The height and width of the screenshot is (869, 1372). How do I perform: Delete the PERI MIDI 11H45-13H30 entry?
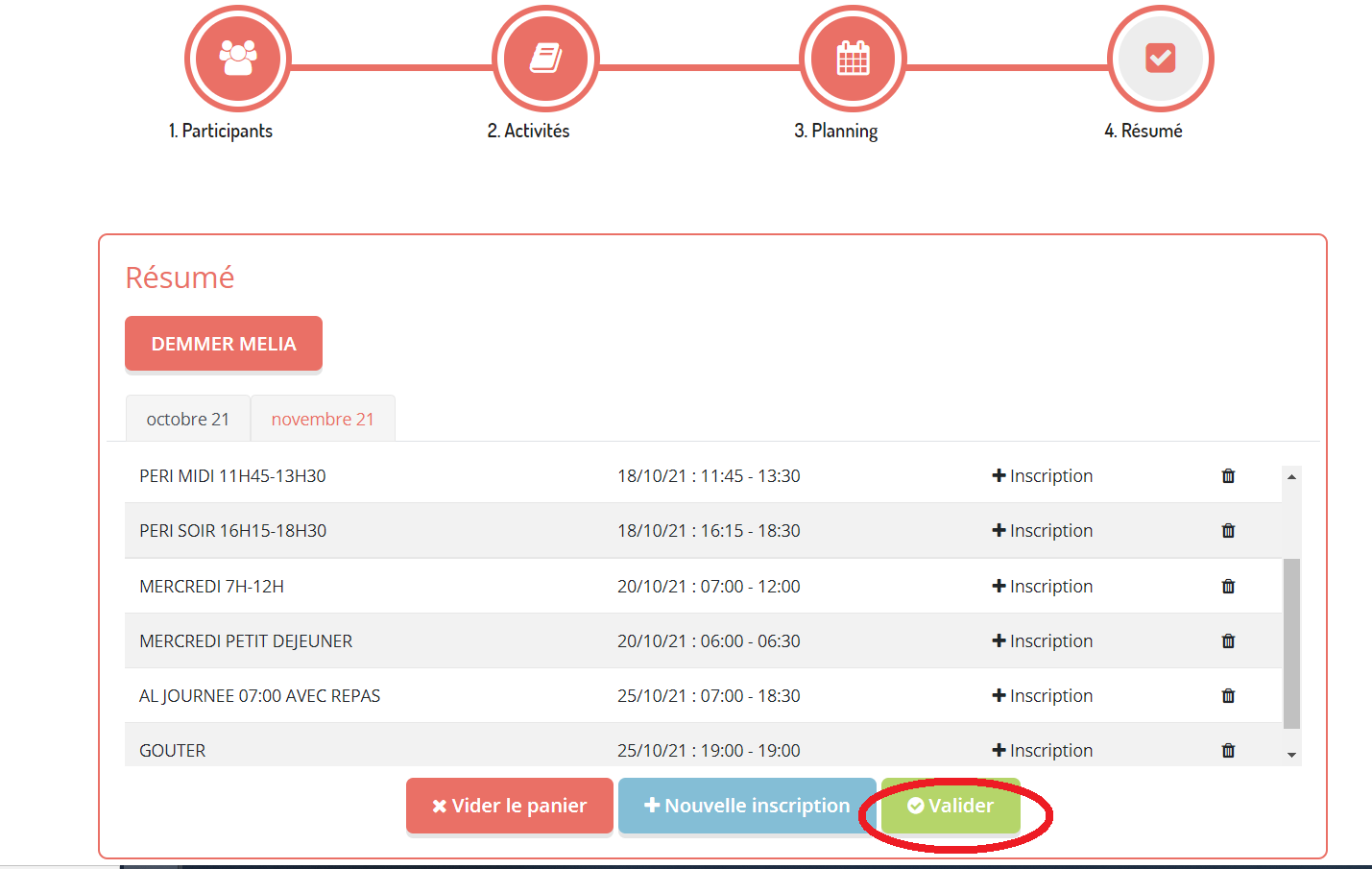1228,476
